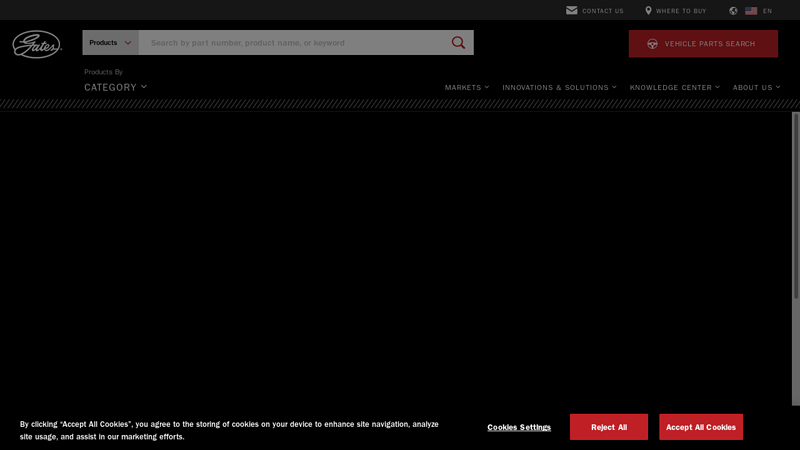Click the envelope icon in the top bar
The width and height of the screenshot is (800, 450).
pos(572,11)
